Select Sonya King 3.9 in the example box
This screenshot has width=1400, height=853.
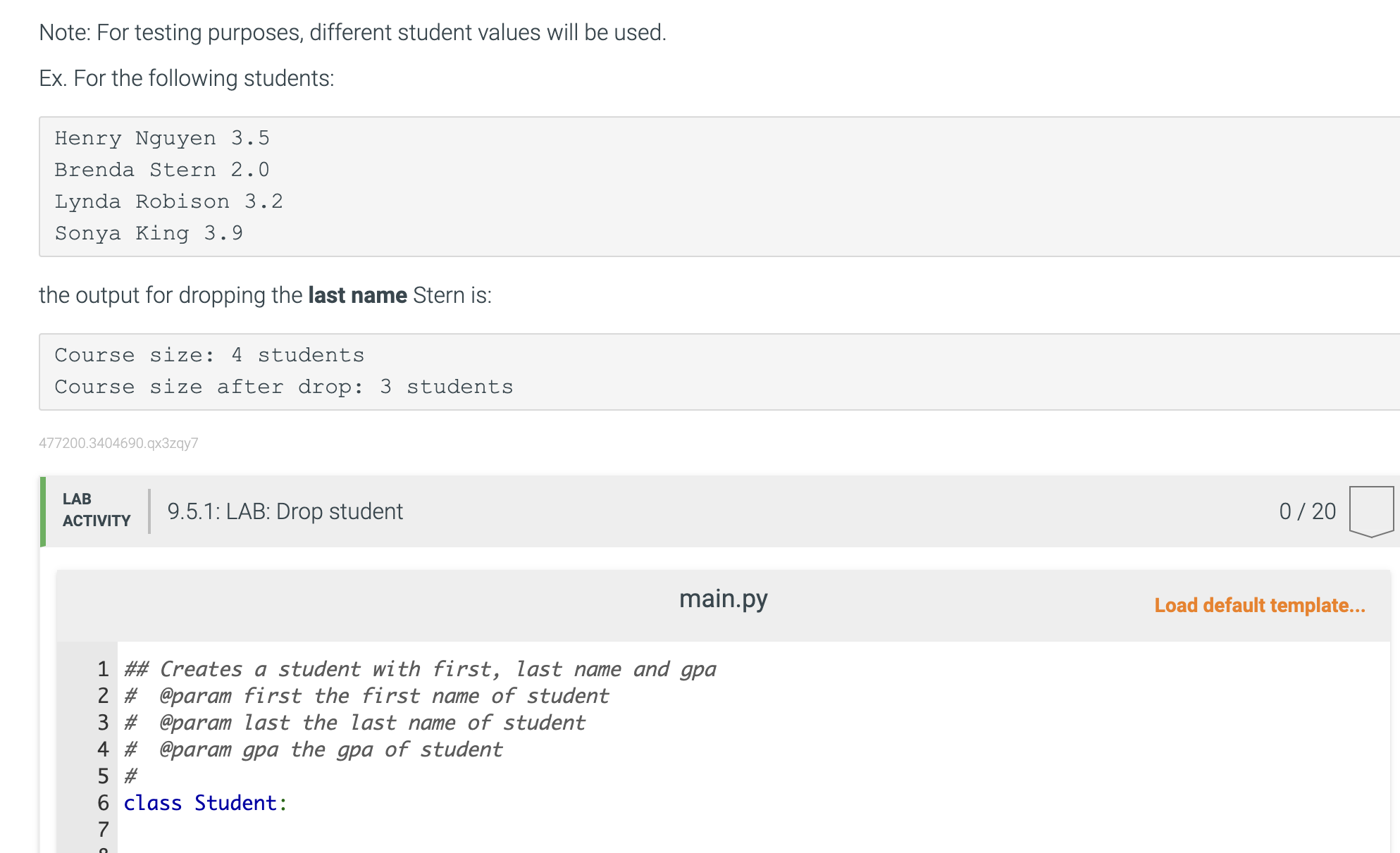click(148, 232)
